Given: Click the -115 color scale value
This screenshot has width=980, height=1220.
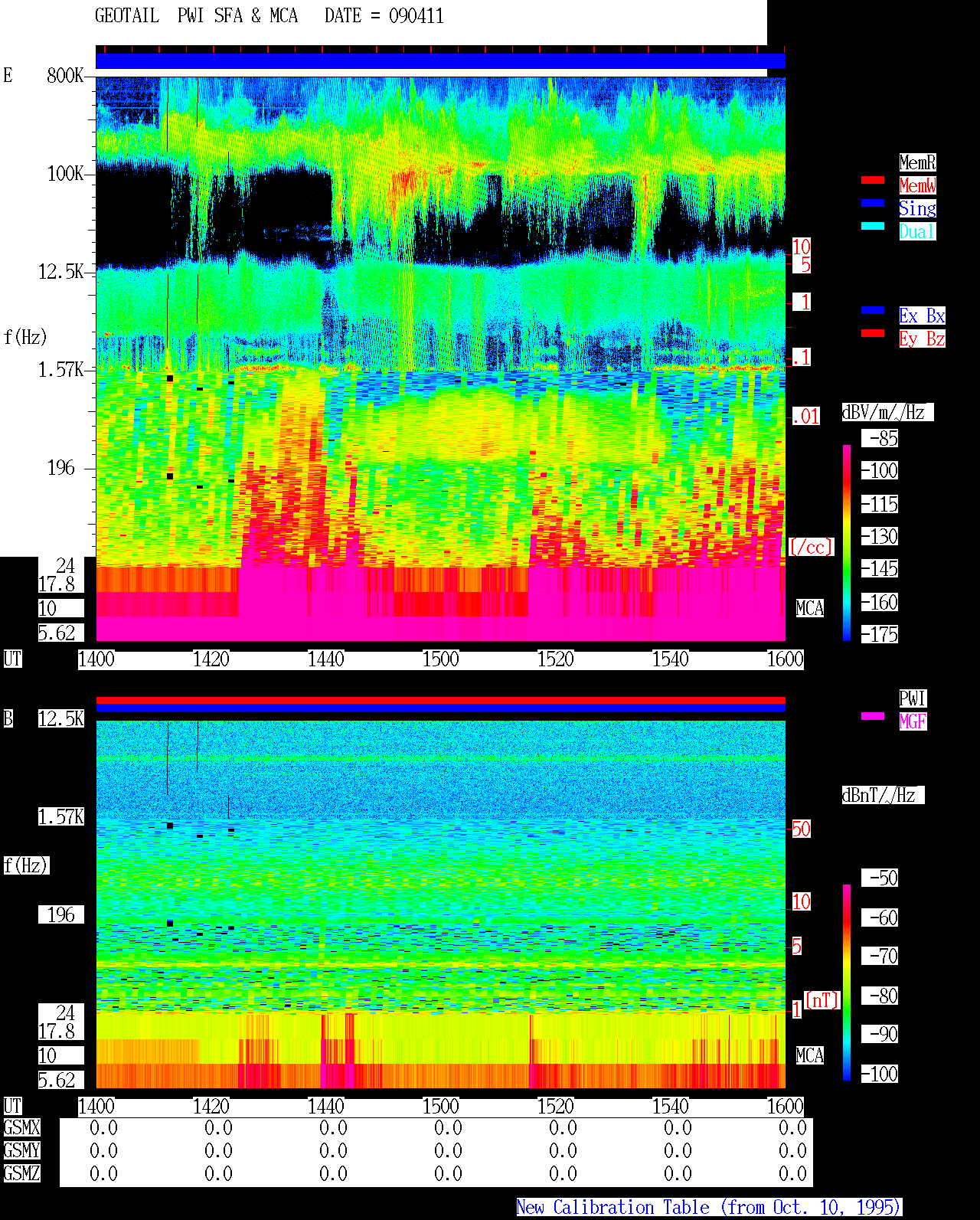Looking at the screenshot, I should [880, 504].
